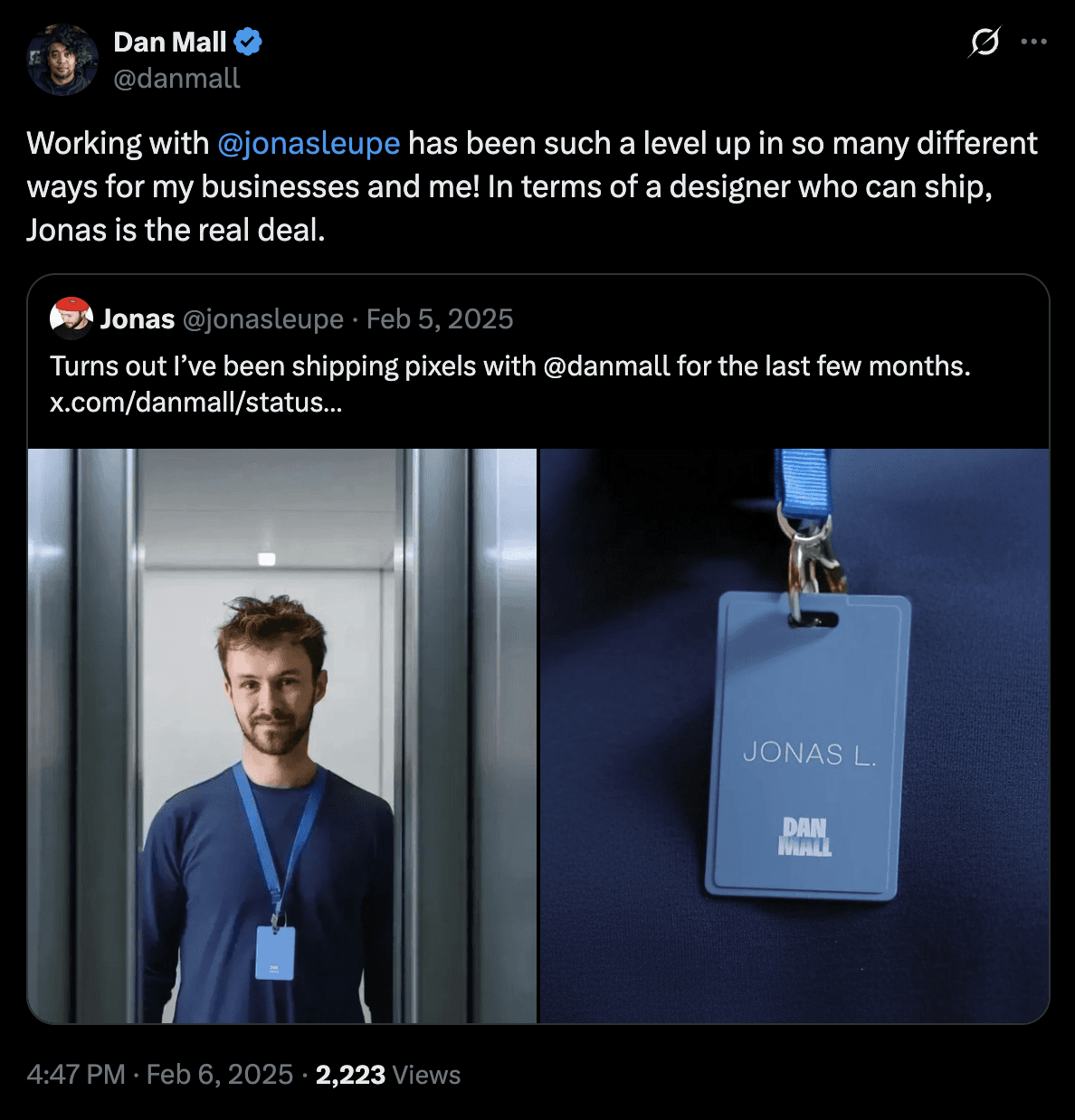This screenshot has width=1075, height=1120.
Task: Click the blue verified badge
Action: pos(248,42)
